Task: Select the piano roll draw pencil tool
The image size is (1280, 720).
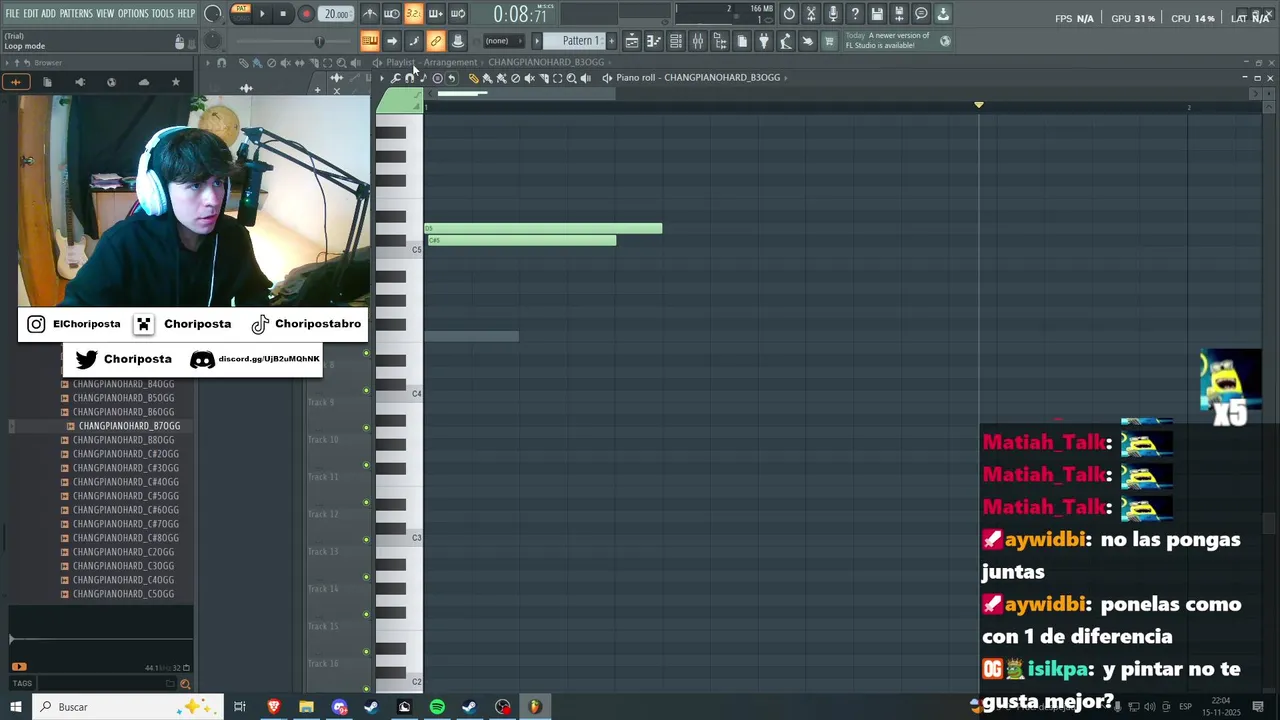Action: click(x=474, y=78)
